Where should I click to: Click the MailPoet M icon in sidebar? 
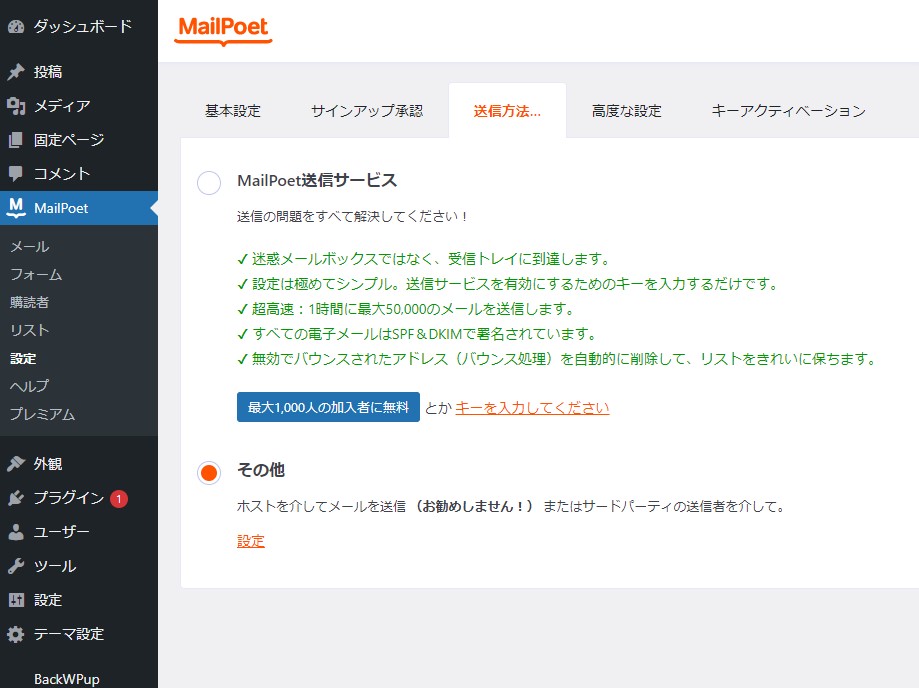16,208
